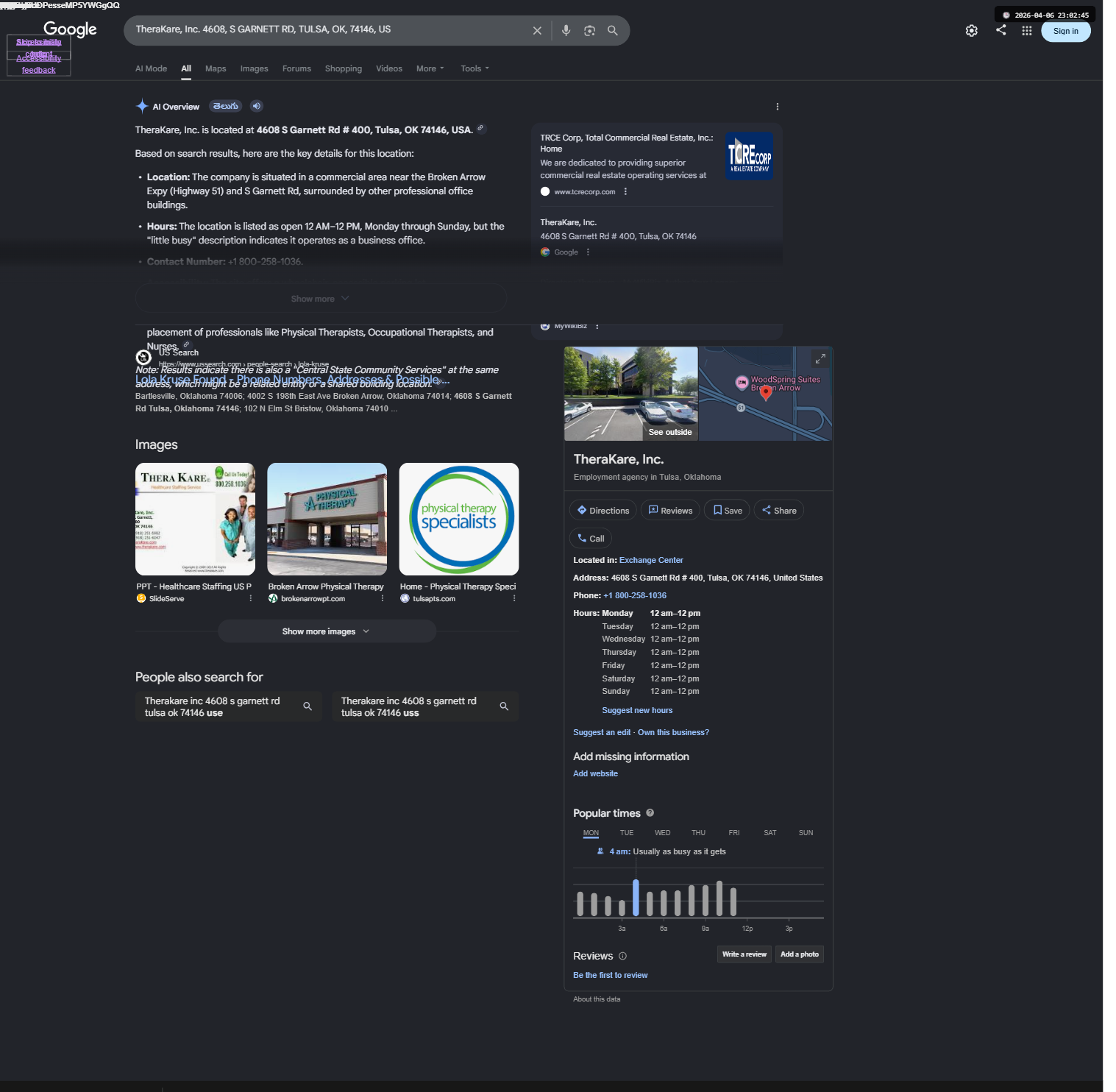Open the TCRE Corp logo thumbnail

coord(749,156)
